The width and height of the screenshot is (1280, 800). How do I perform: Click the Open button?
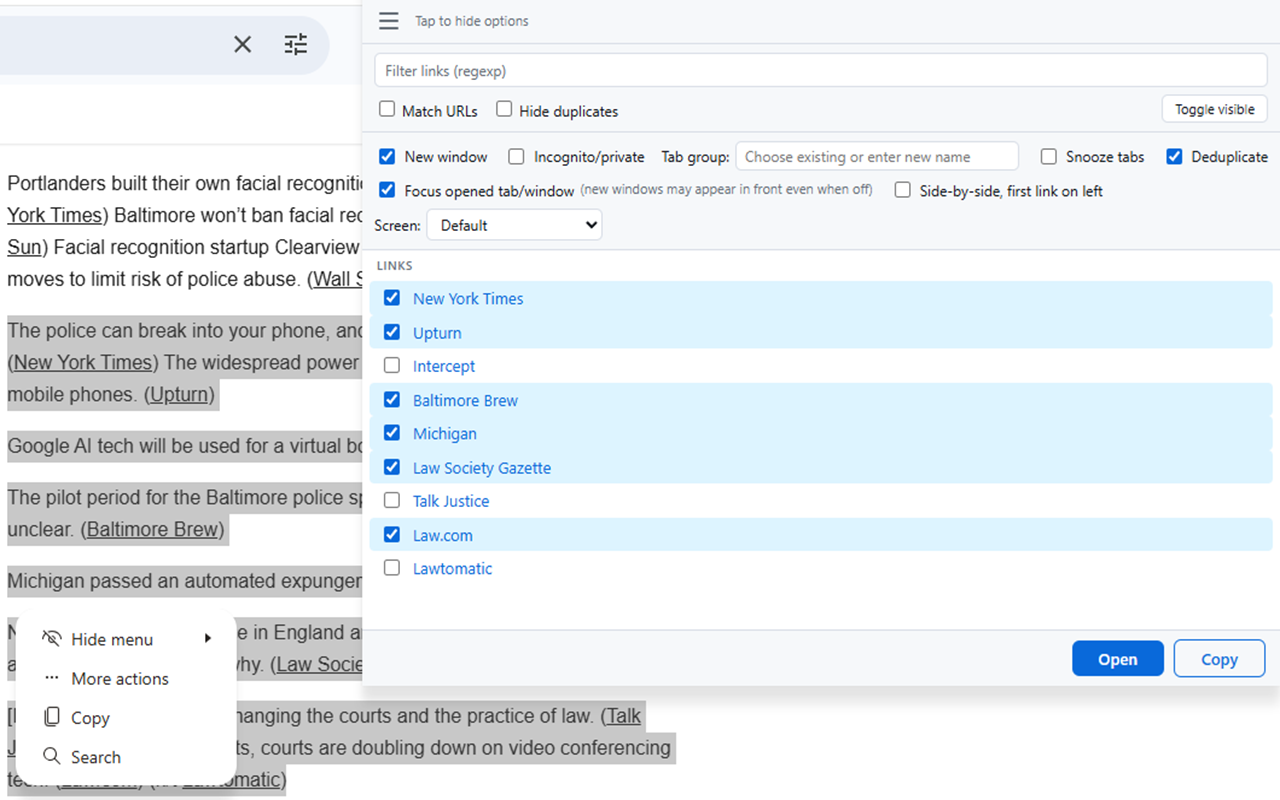[1118, 659]
